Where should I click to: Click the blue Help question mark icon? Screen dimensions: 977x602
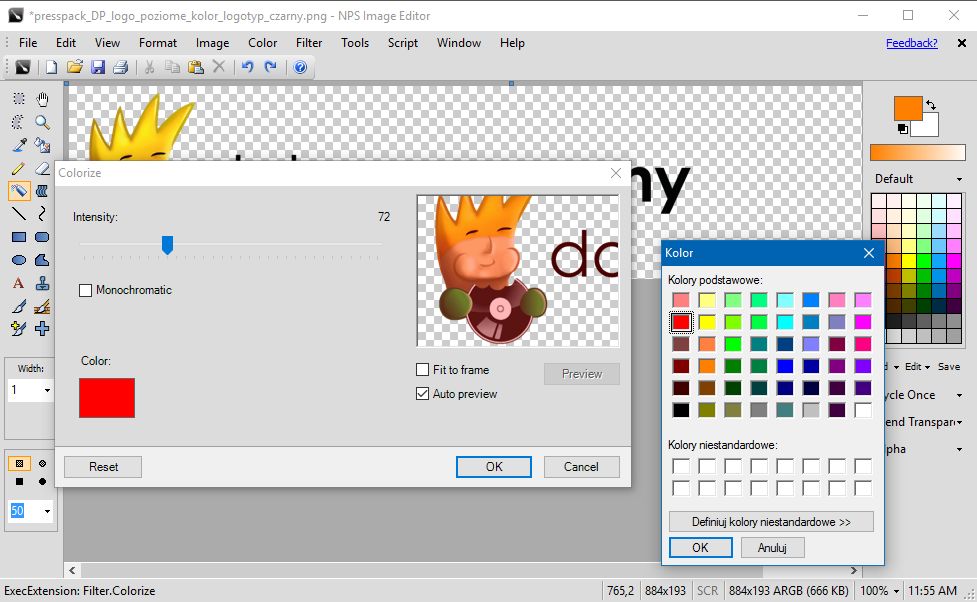300,67
